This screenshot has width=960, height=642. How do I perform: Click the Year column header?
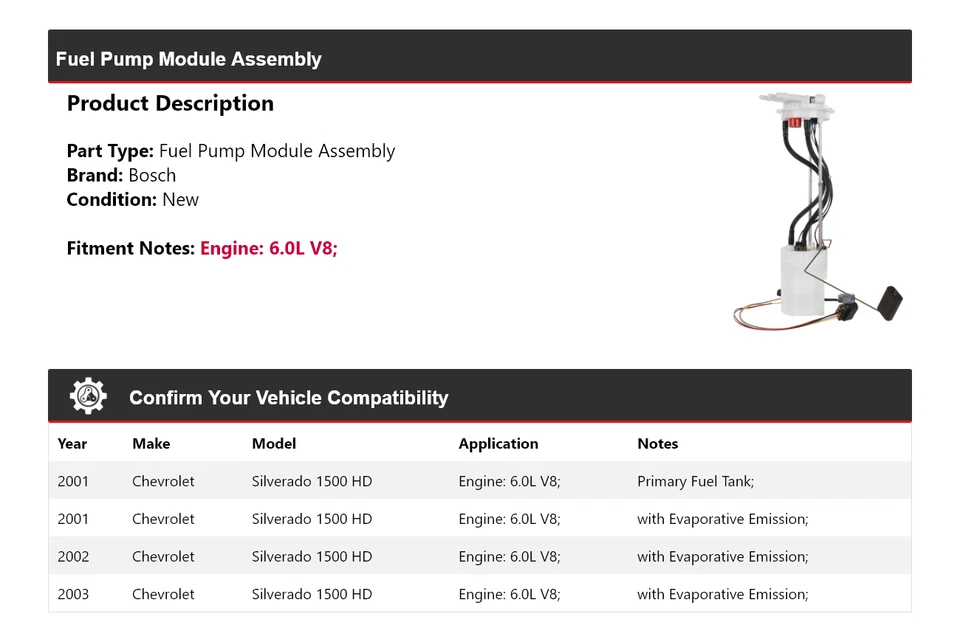(72, 444)
